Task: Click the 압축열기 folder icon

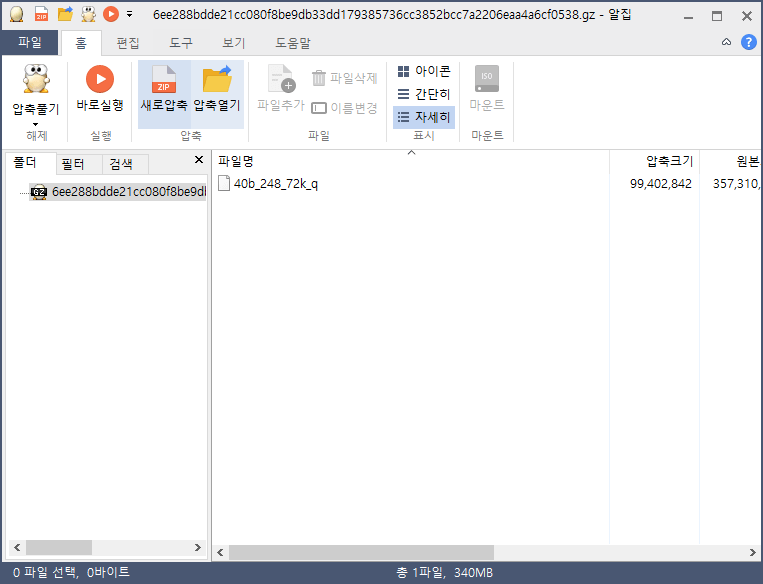Action: (x=217, y=79)
